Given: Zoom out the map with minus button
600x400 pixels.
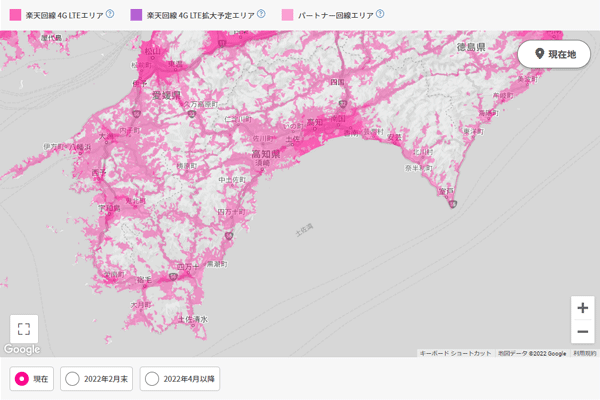Looking at the screenshot, I should [582, 331].
